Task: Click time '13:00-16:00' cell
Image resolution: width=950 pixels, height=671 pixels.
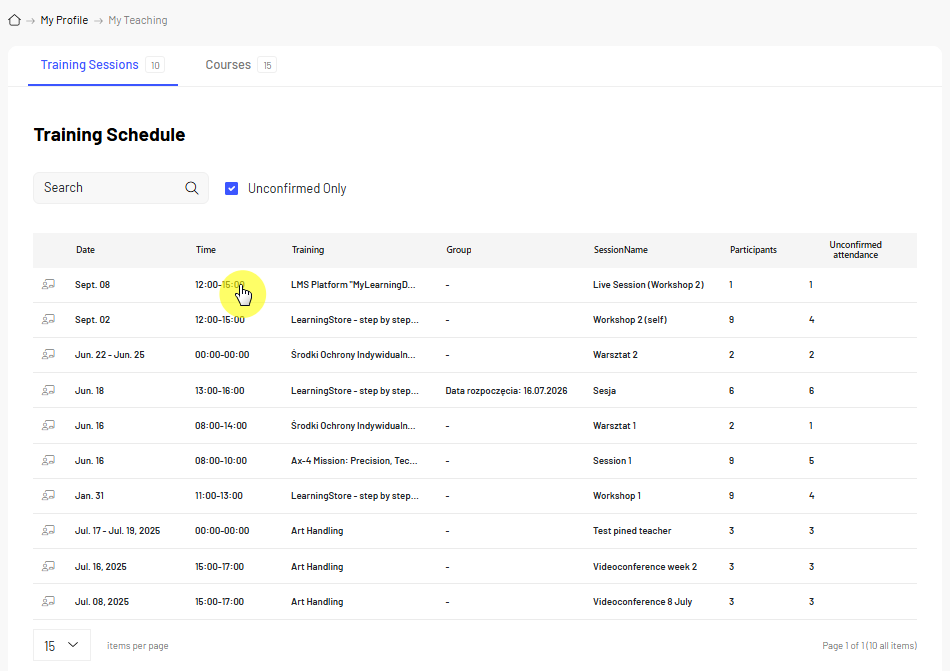Action: pos(219,391)
